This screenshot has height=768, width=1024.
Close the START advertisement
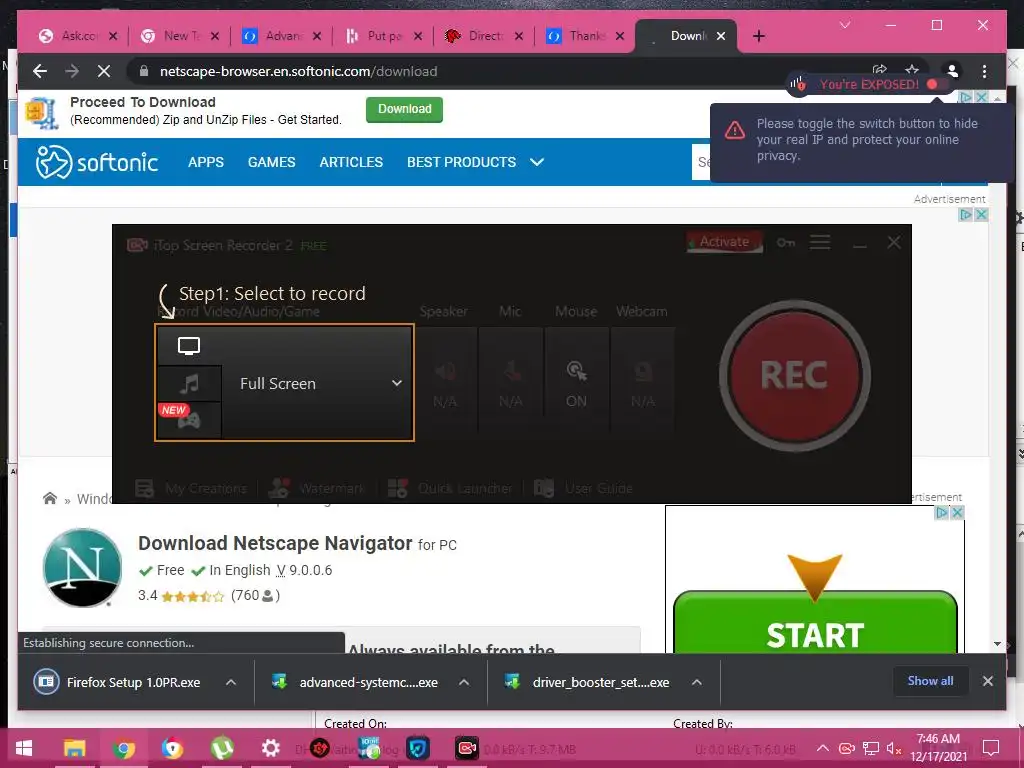[957, 513]
